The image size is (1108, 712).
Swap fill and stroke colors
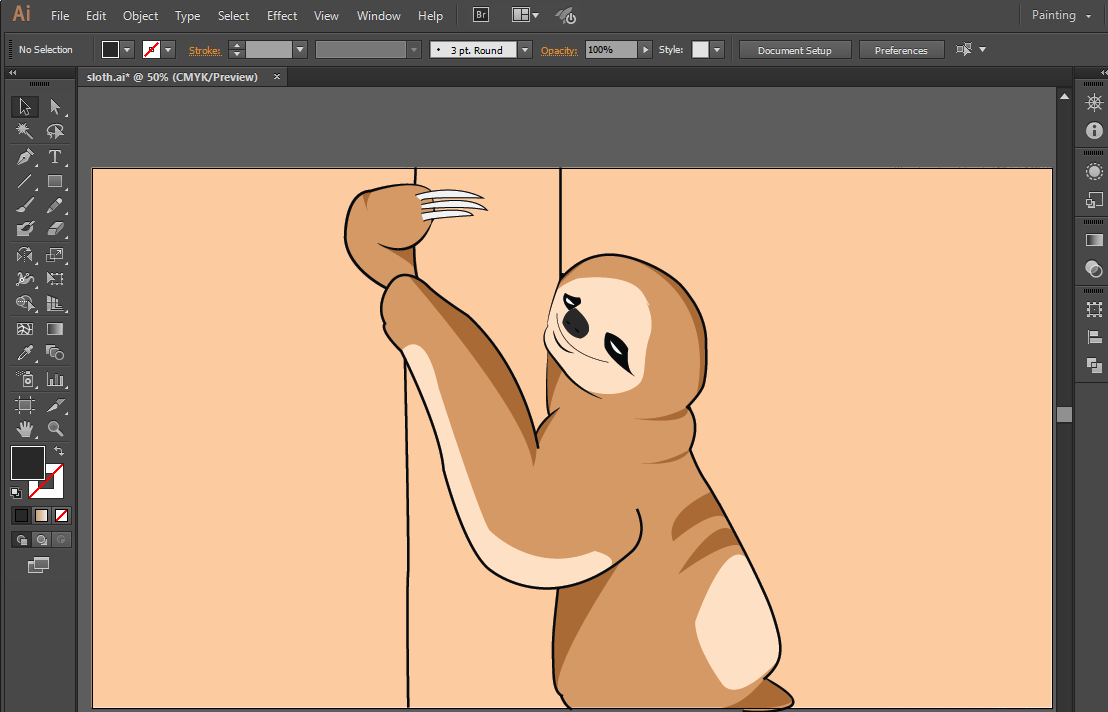[x=59, y=452]
